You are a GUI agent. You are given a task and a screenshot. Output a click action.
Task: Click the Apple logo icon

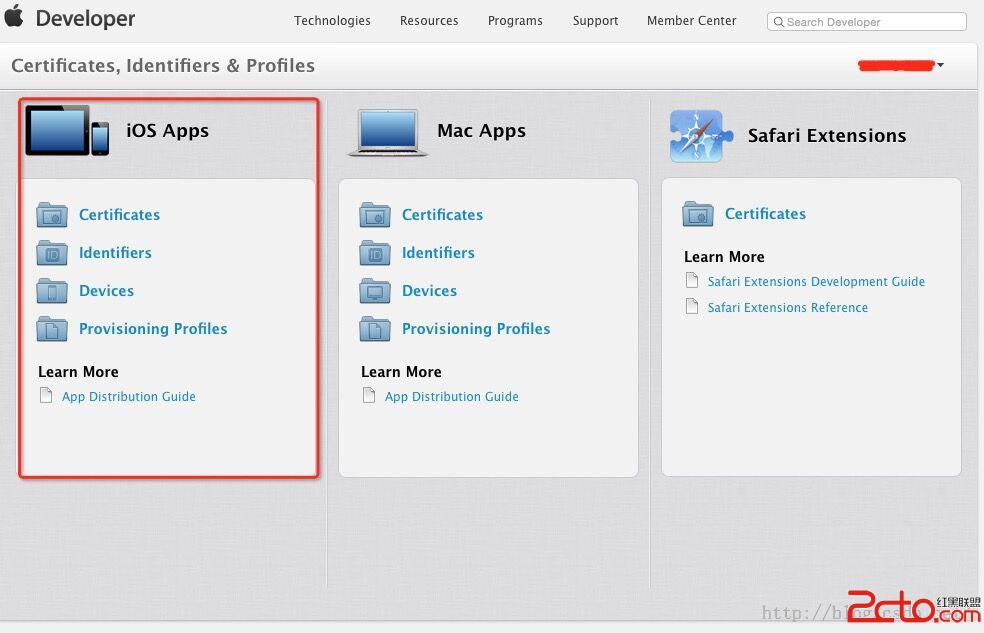[14, 16]
